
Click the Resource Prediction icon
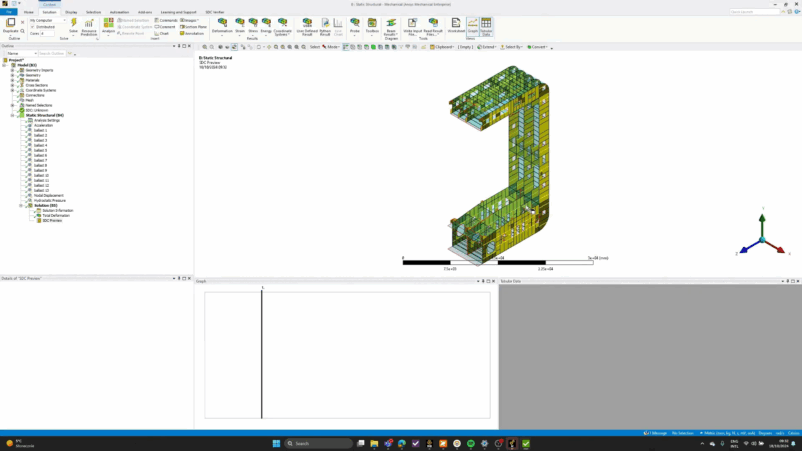coord(89,25)
